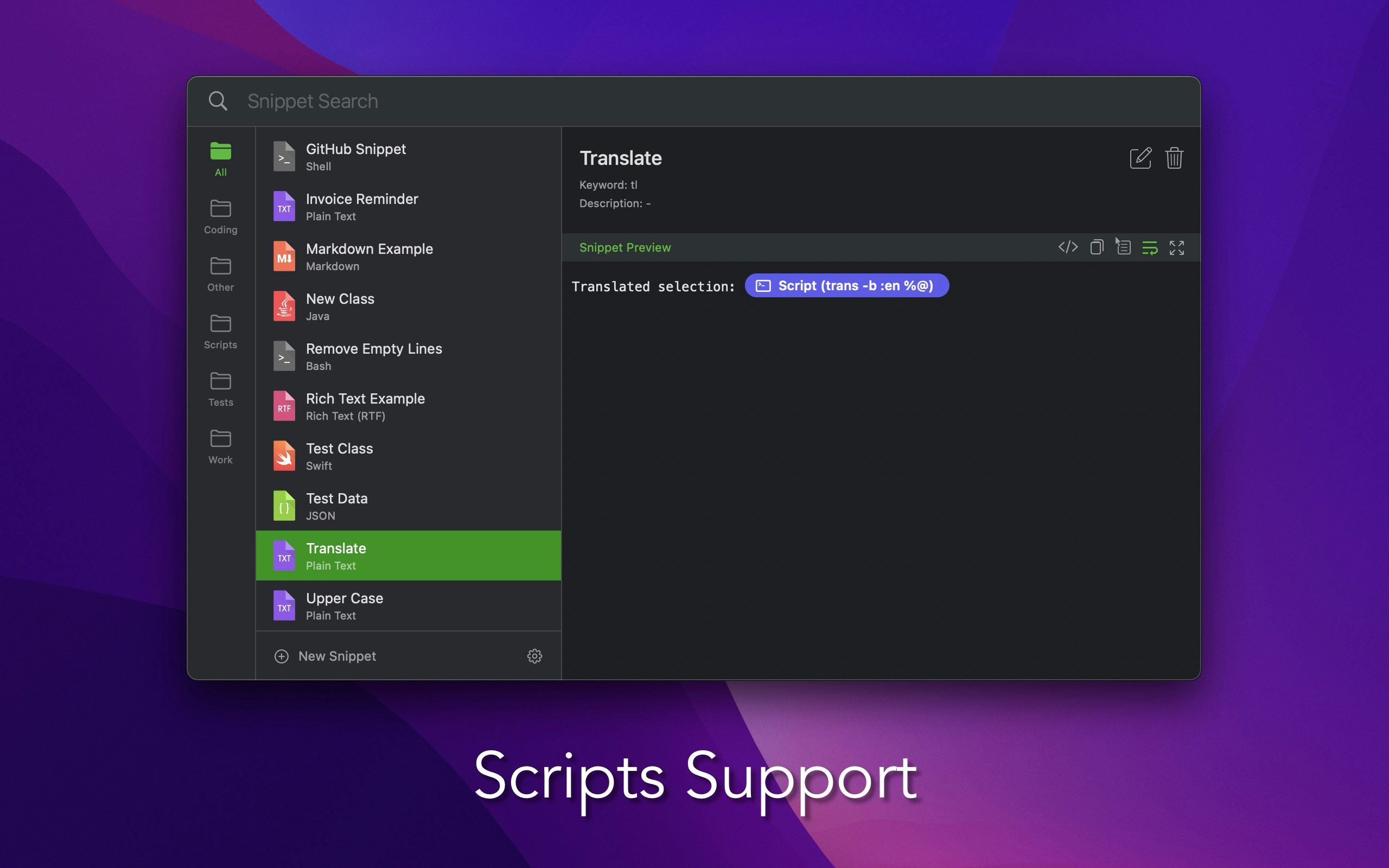Select the Test Data JSON snippet

(408, 506)
